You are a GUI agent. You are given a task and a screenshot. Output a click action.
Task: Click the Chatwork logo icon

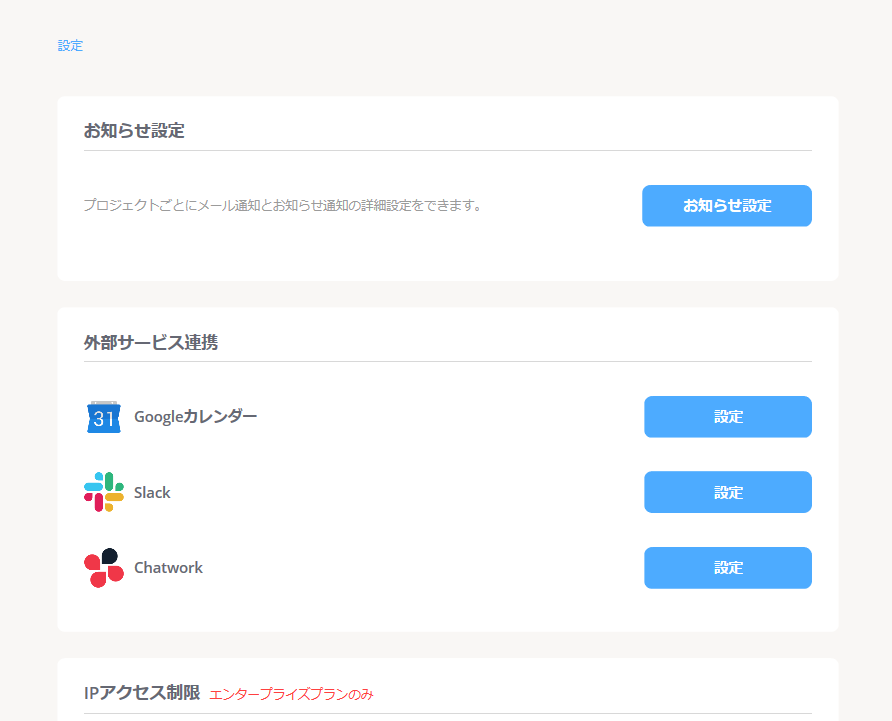pyautogui.click(x=104, y=567)
